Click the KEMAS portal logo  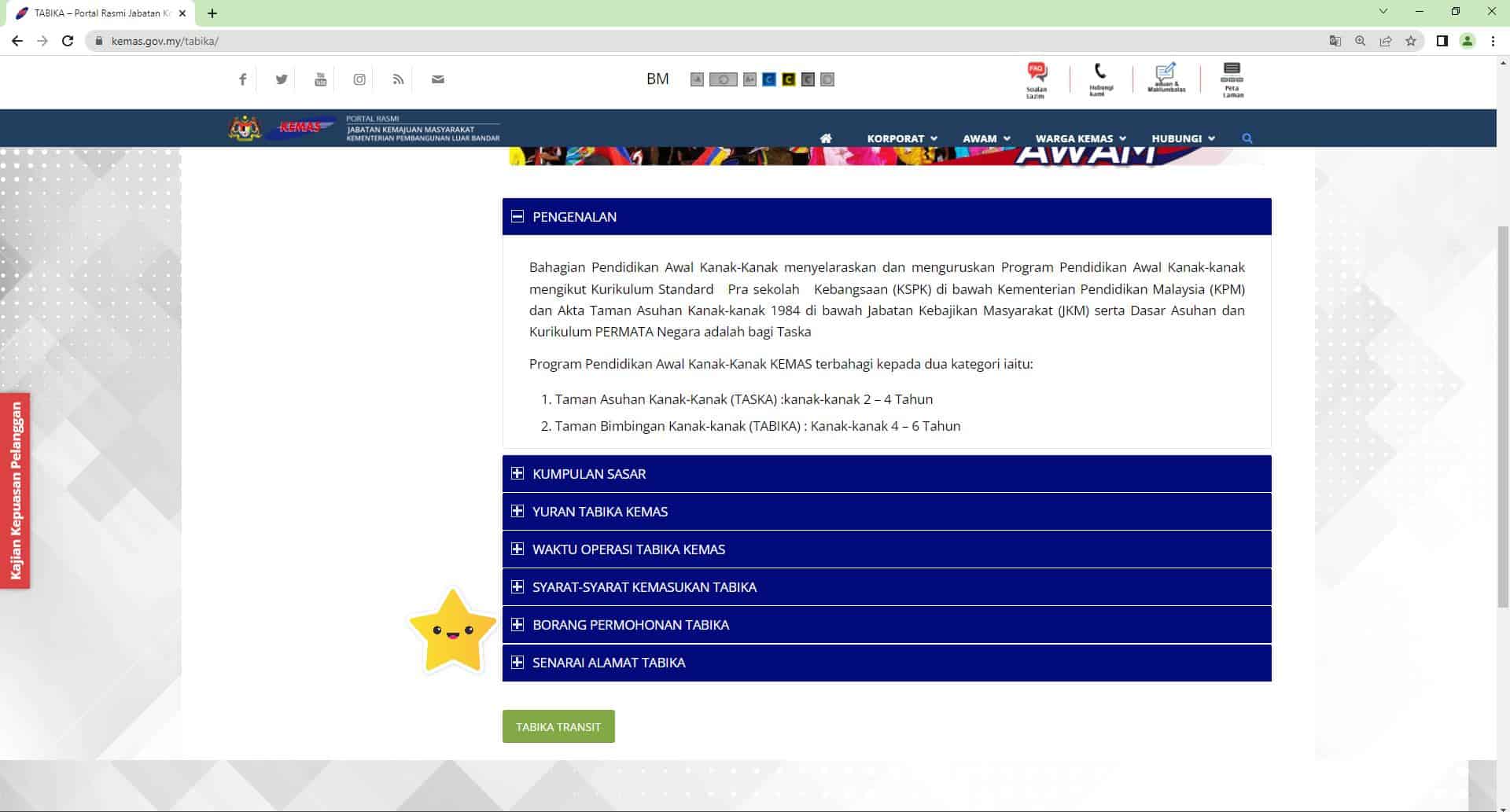tap(364, 128)
